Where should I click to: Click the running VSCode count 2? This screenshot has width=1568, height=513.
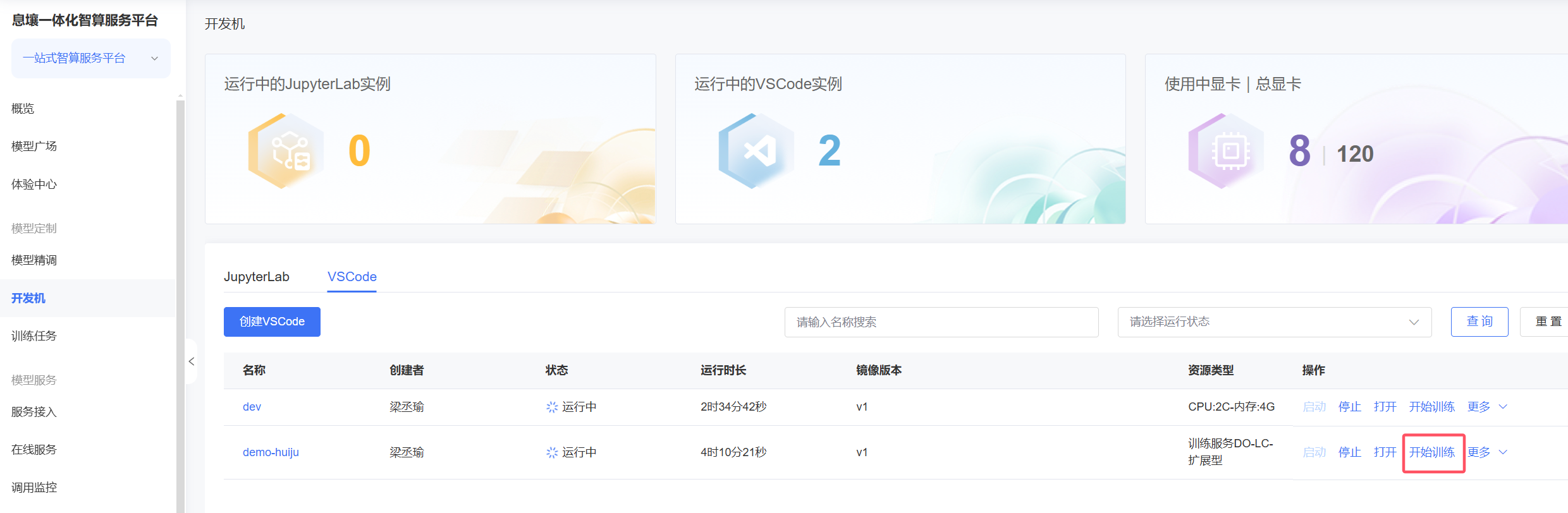coord(830,151)
